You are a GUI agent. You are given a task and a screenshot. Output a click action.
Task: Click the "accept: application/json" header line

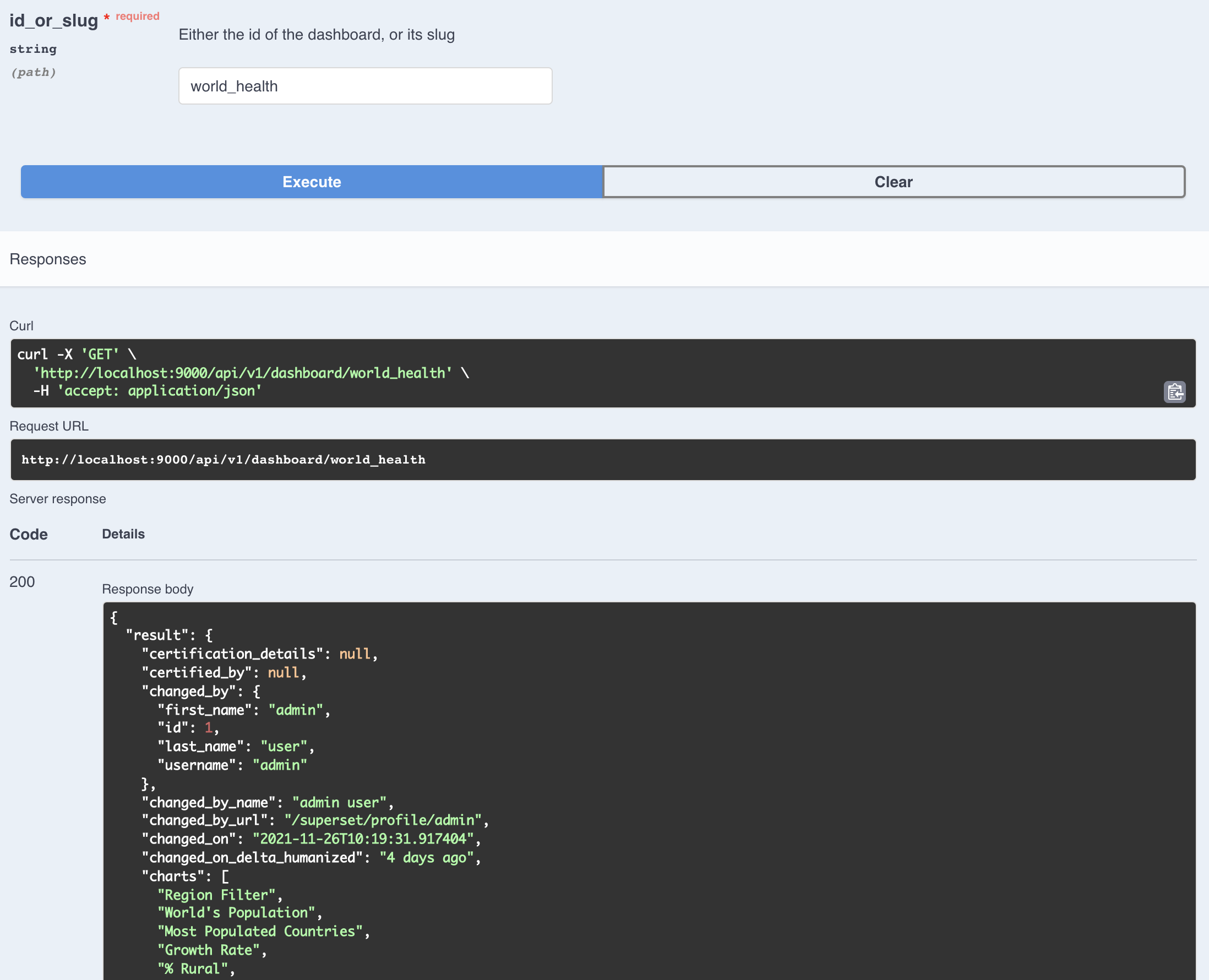[x=159, y=391]
